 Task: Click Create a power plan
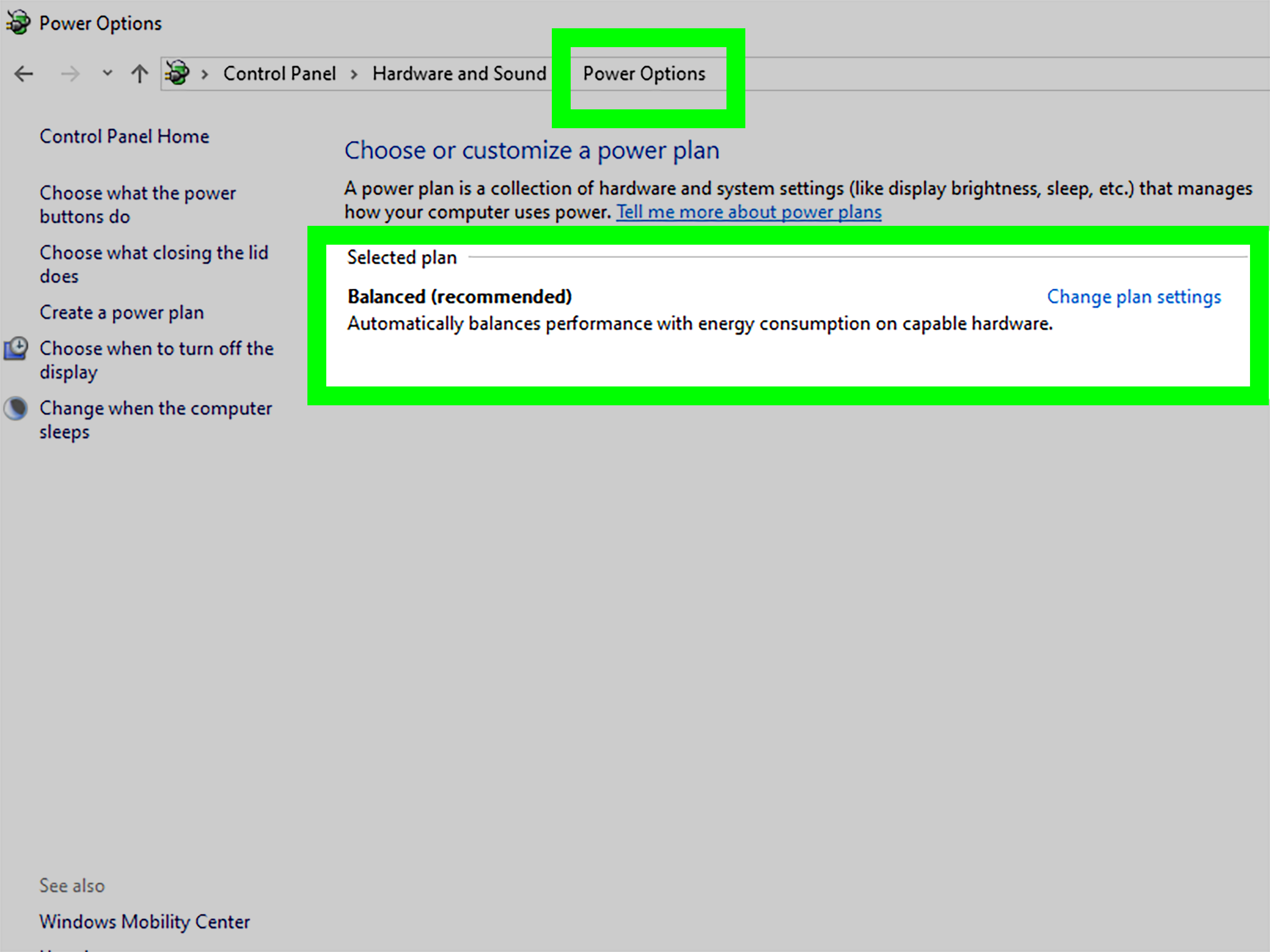(122, 313)
